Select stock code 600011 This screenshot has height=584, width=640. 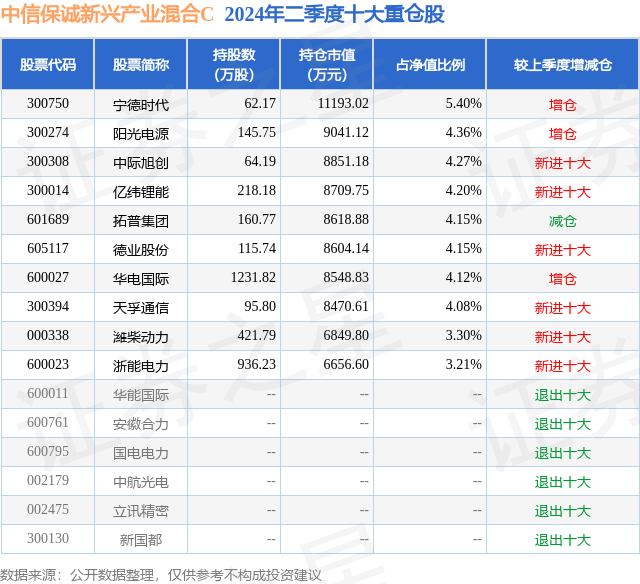click(x=48, y=393)
